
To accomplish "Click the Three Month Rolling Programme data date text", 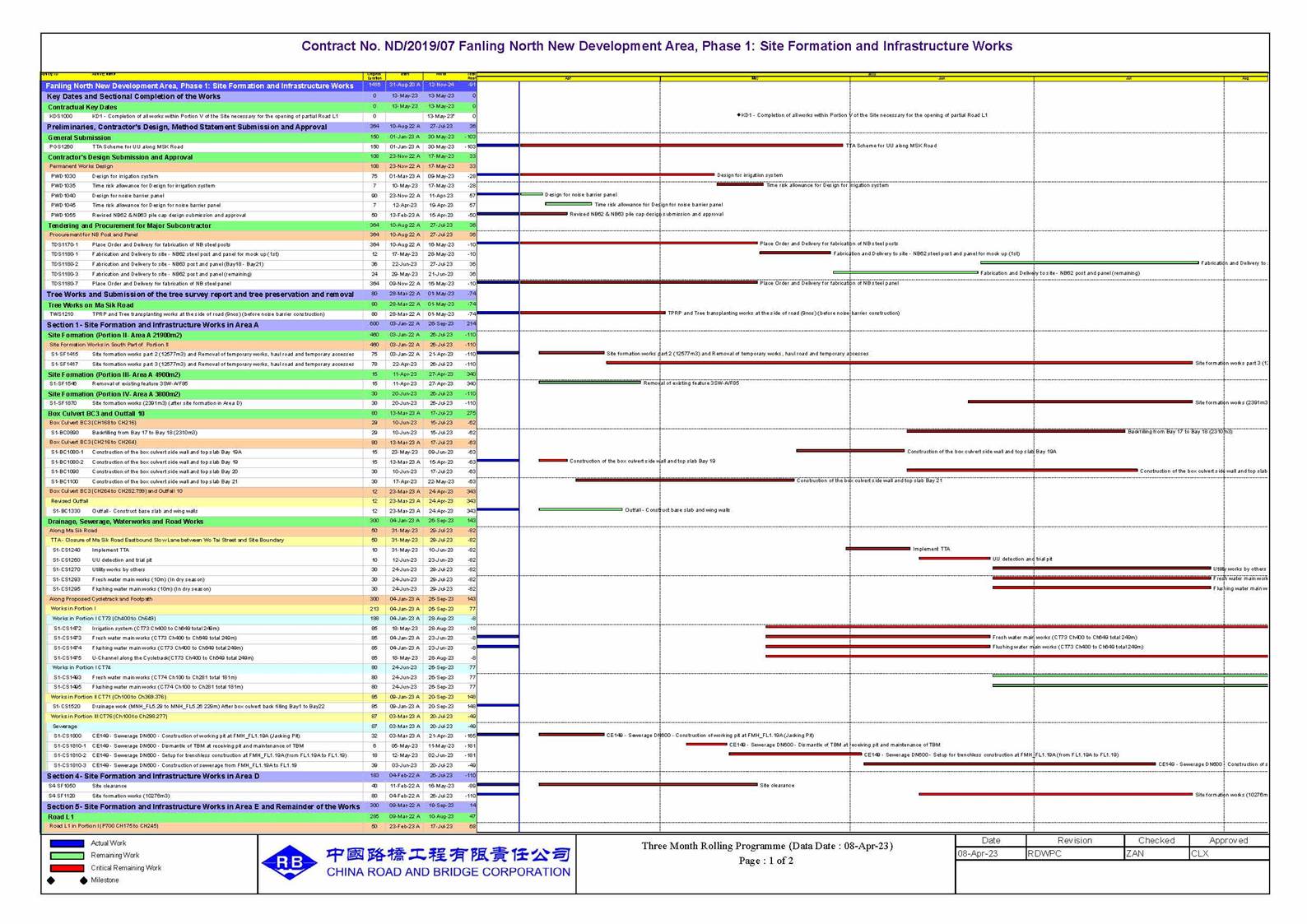I will click(x=767, y=846).
